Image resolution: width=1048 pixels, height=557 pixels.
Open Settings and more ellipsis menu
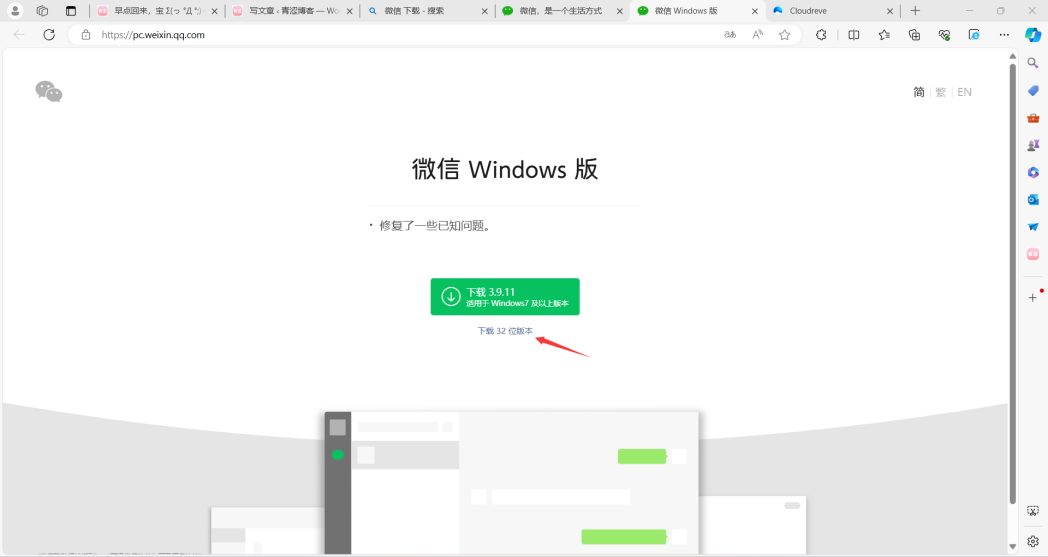(x=1004, y=35)
